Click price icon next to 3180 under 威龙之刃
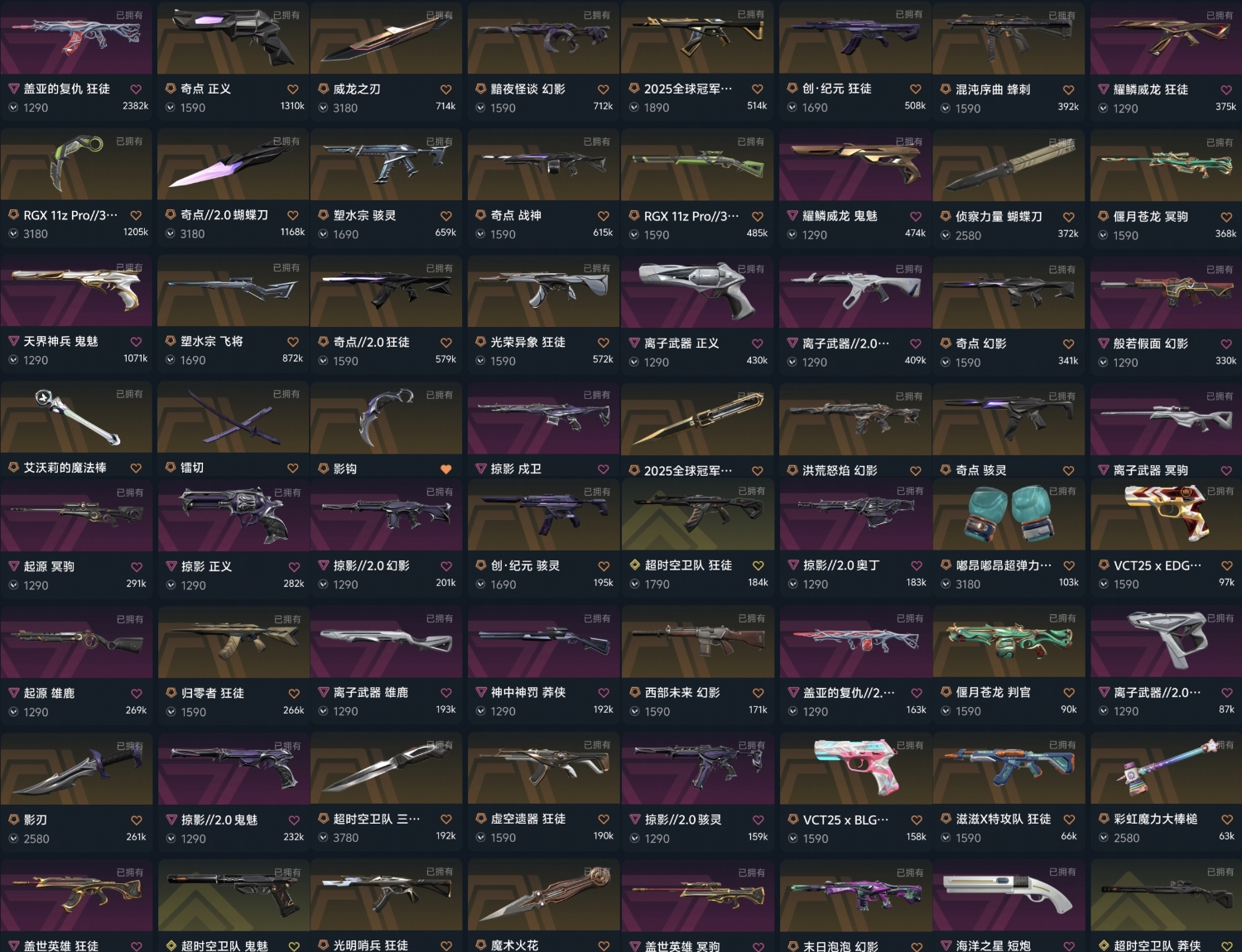 pyautogui.click(x=324, y=108)
